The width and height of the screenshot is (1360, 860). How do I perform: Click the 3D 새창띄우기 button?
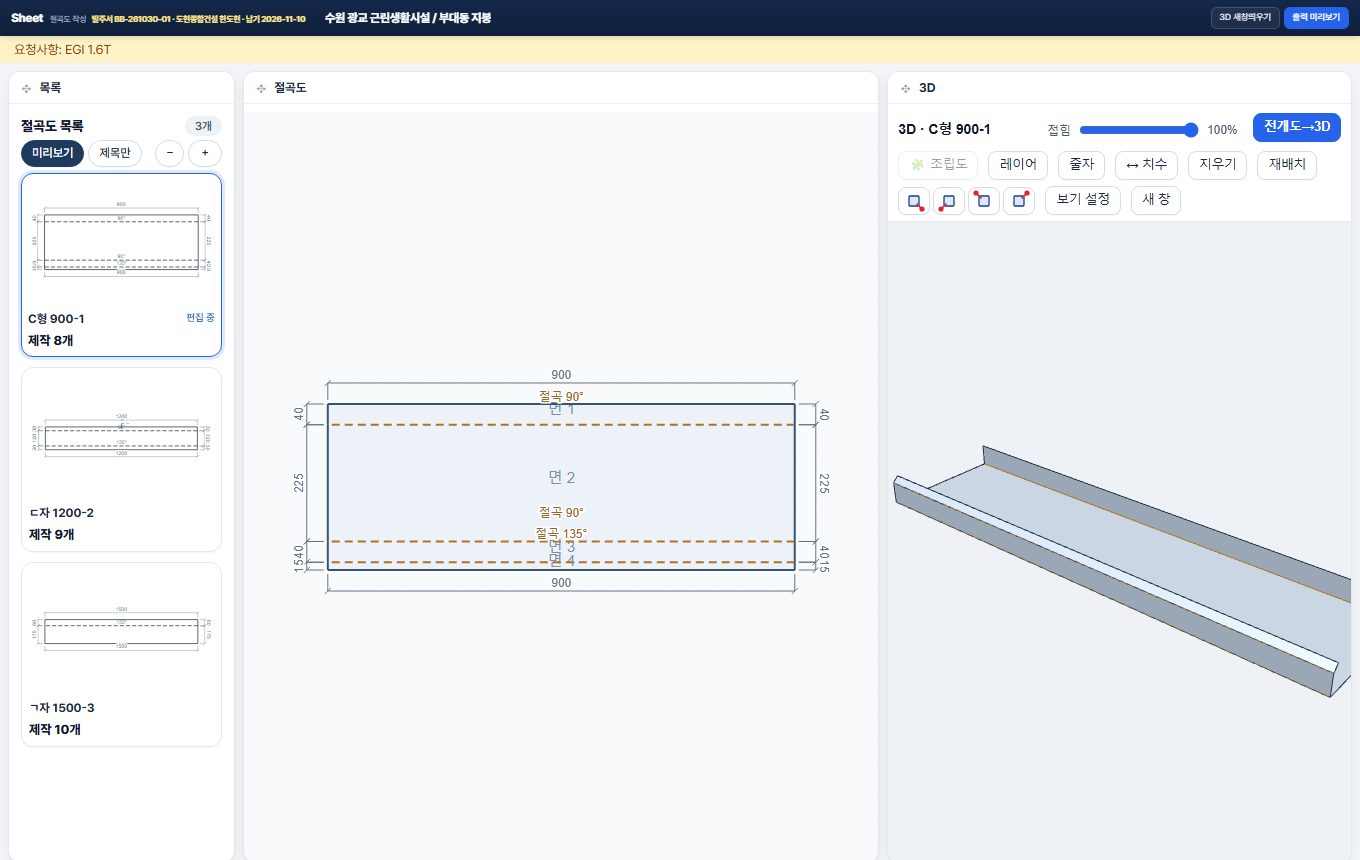[1245, 18]
